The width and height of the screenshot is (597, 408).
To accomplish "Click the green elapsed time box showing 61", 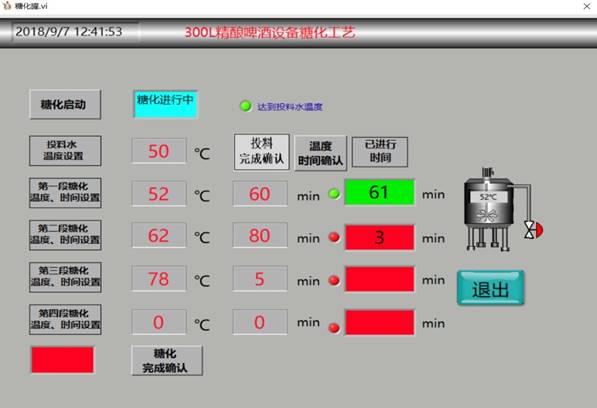I will pyautogui.click(x=379, y=192).
